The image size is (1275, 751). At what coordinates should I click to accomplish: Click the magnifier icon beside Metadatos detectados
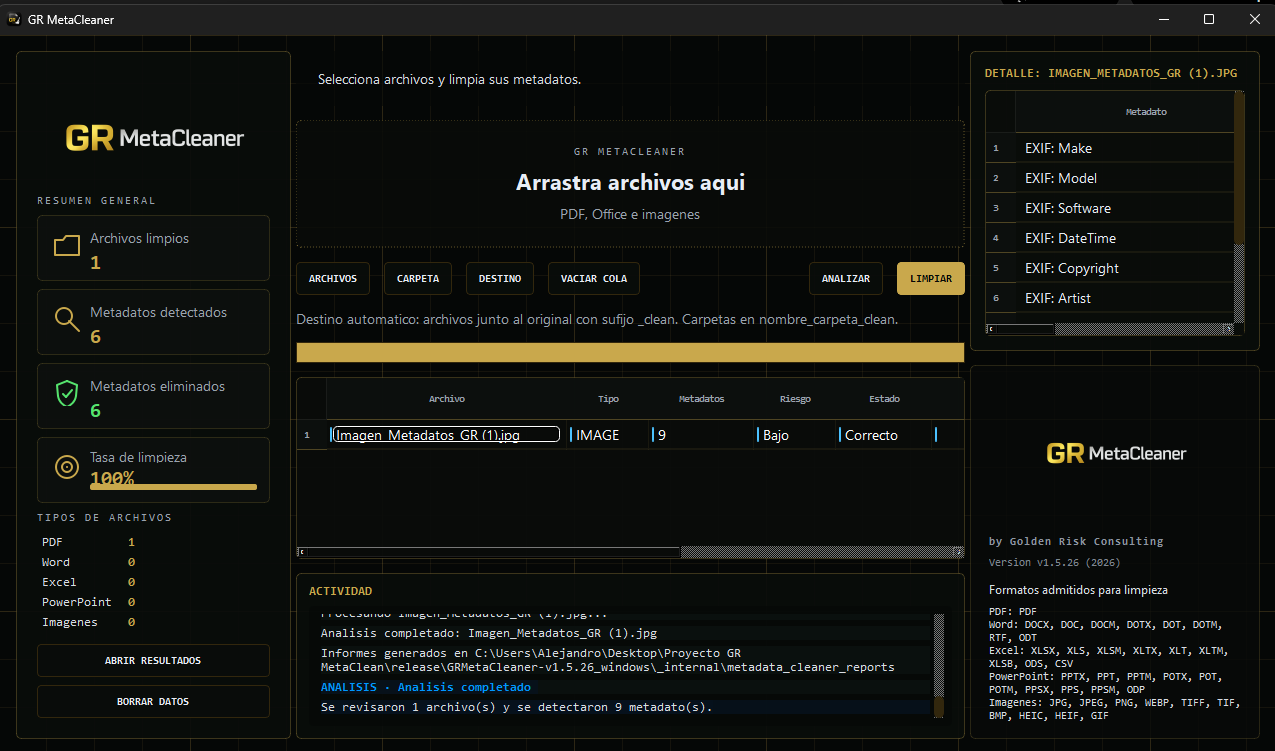[x=67, y=321]
